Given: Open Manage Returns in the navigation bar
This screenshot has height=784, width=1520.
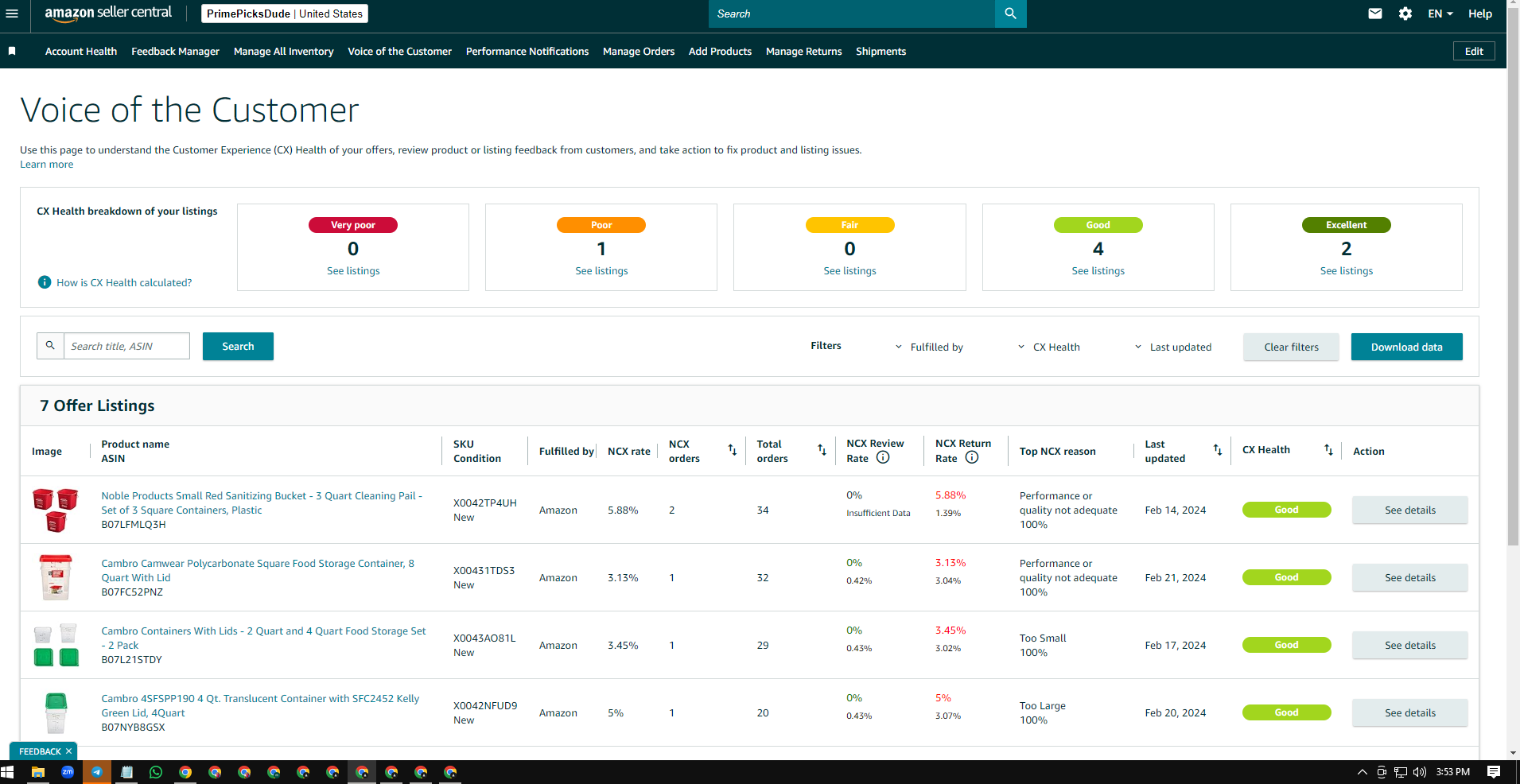Looking at the screenshot, I should tap(803, 51).
